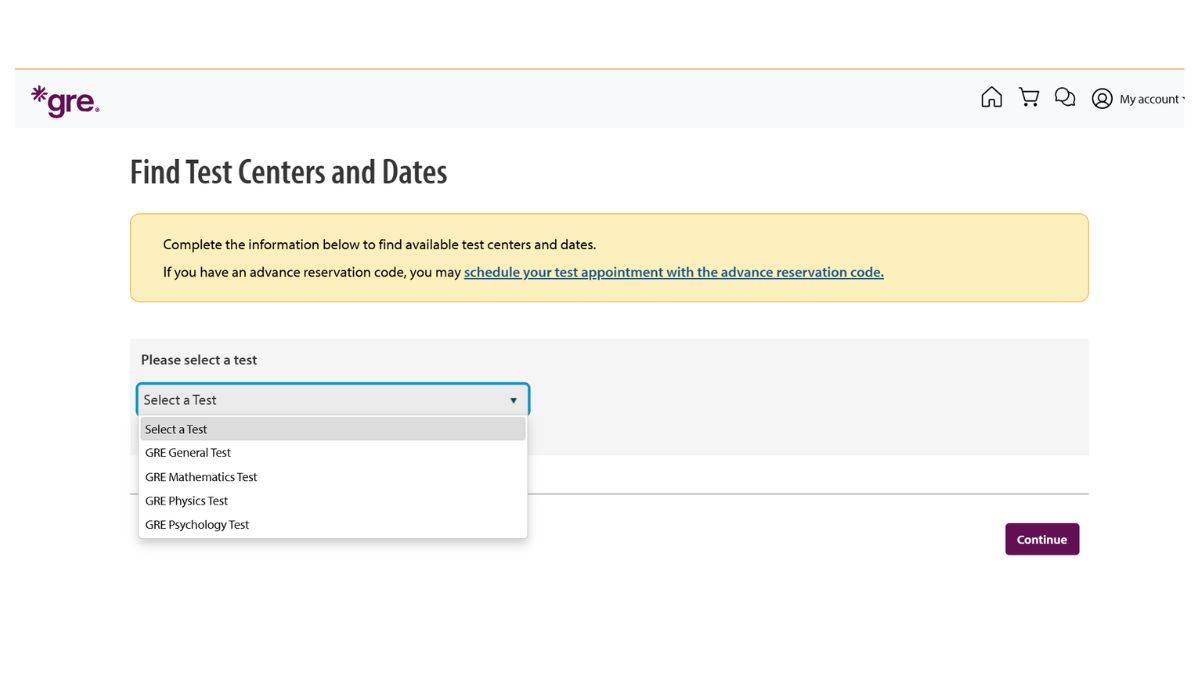Open the Select a Test dropdown
The height and width of the screenshot is (675, 1200).
pyautogui.click(x=330, y=399)
